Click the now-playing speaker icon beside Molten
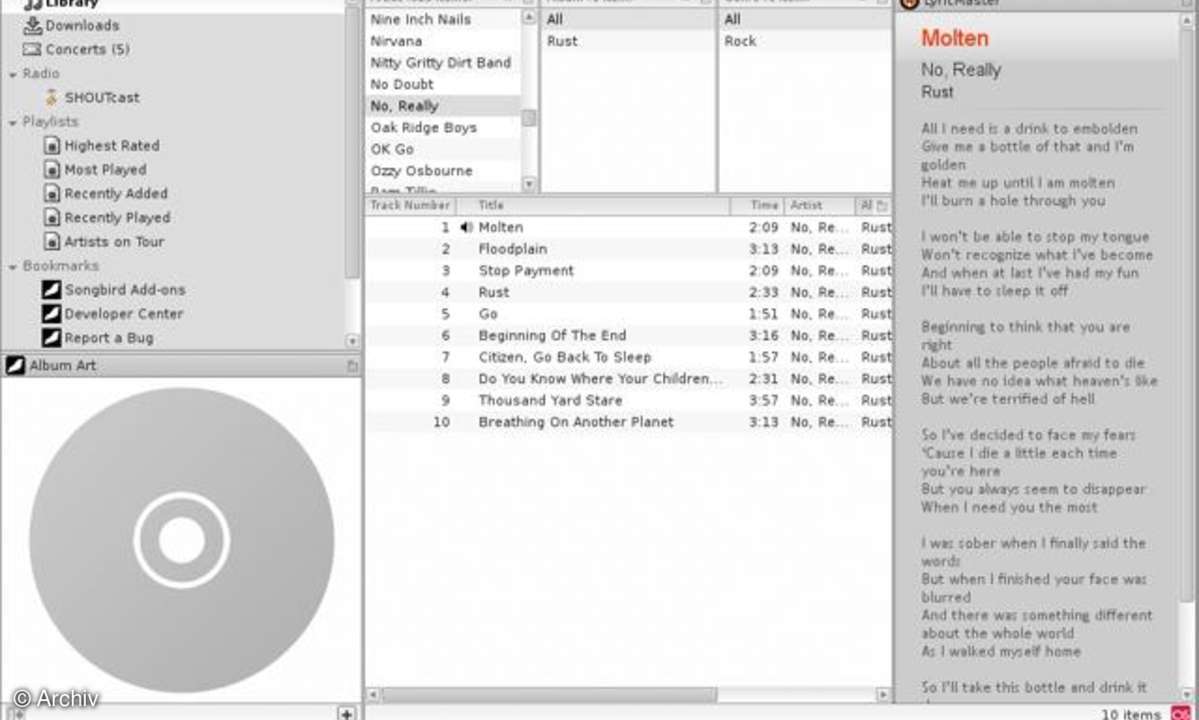Viewport: 1199px width, 720px height. coord(466,227)
